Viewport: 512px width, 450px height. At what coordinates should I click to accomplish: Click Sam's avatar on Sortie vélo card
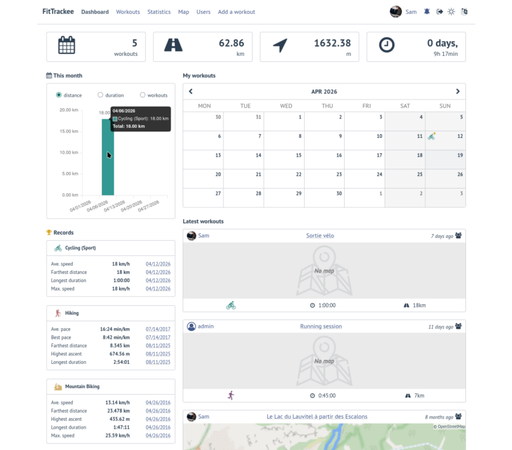pyautogui.click(x=191, y=236)
